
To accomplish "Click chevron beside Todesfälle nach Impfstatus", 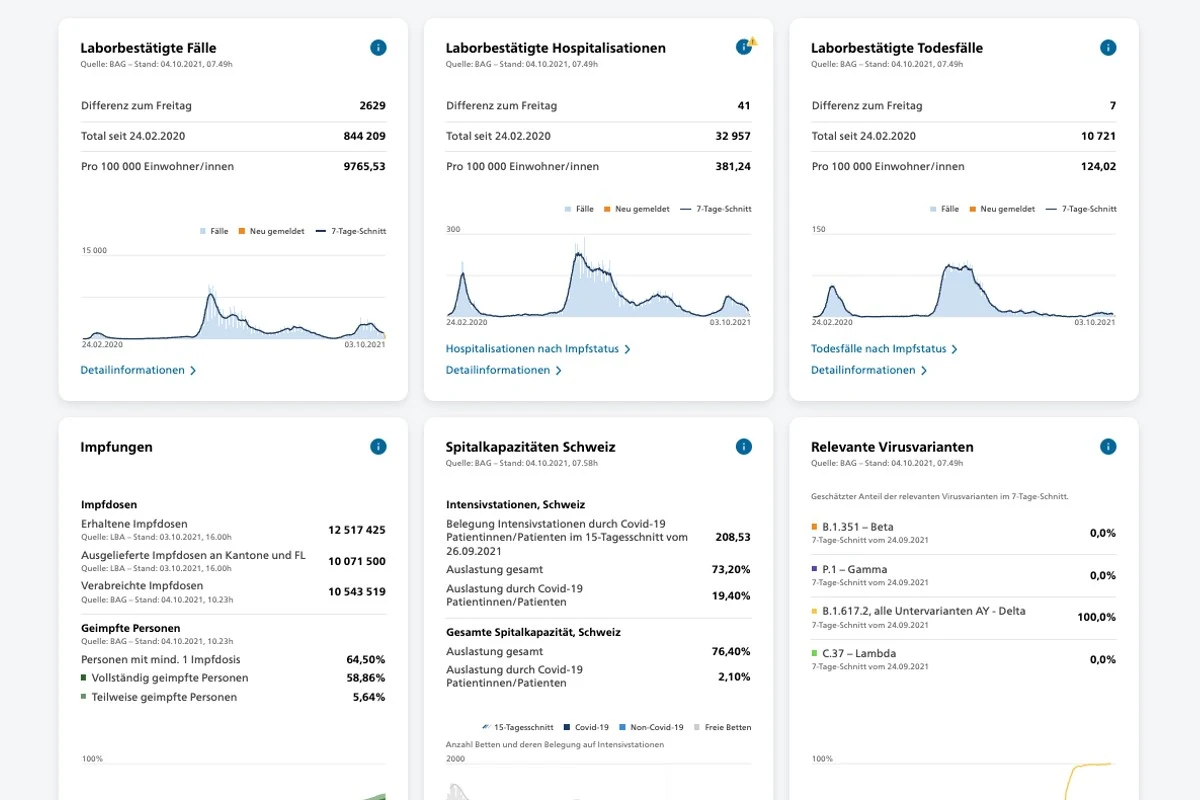I will [954, 350].
